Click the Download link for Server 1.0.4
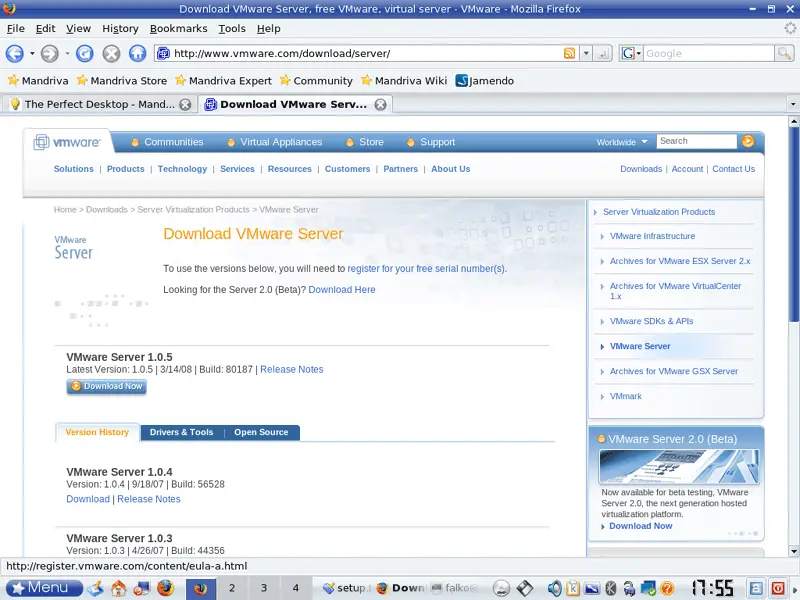The height and width of the screenshot is (600, 800). (88, 499)
